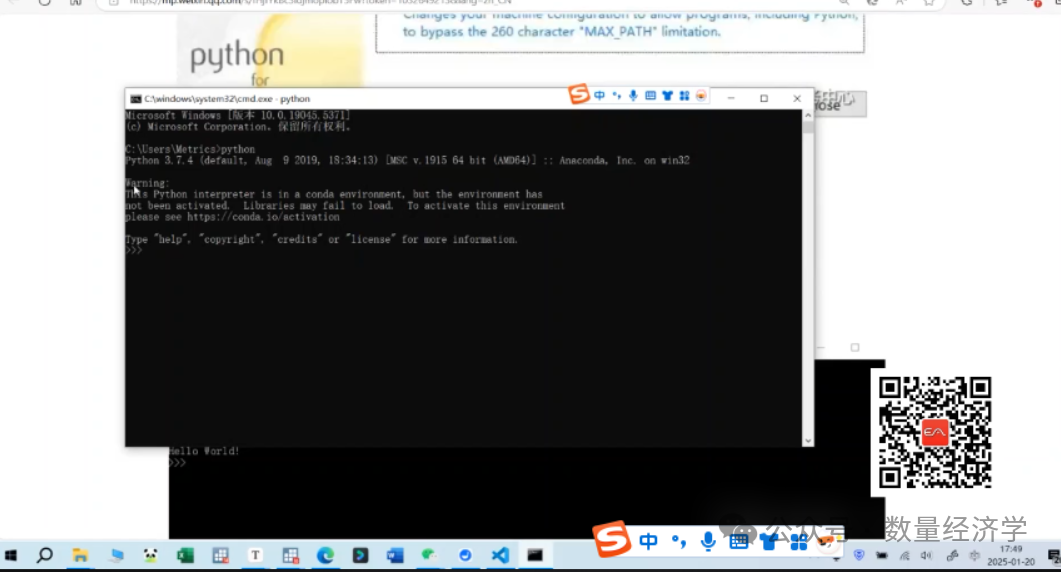The height and width of the screenshot is (572, 1061).
Task: Click the "C:\Users\Metrics>python" command line
Action: (x=190, y=149)
